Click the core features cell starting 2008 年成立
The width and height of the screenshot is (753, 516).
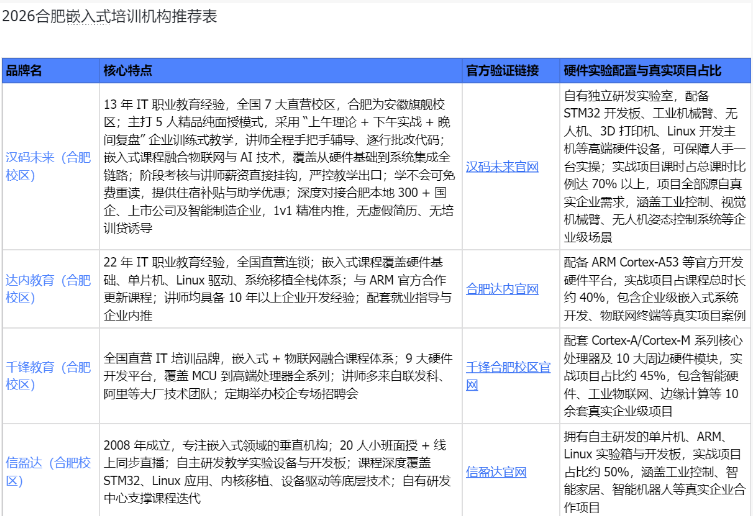pos(280,471)
